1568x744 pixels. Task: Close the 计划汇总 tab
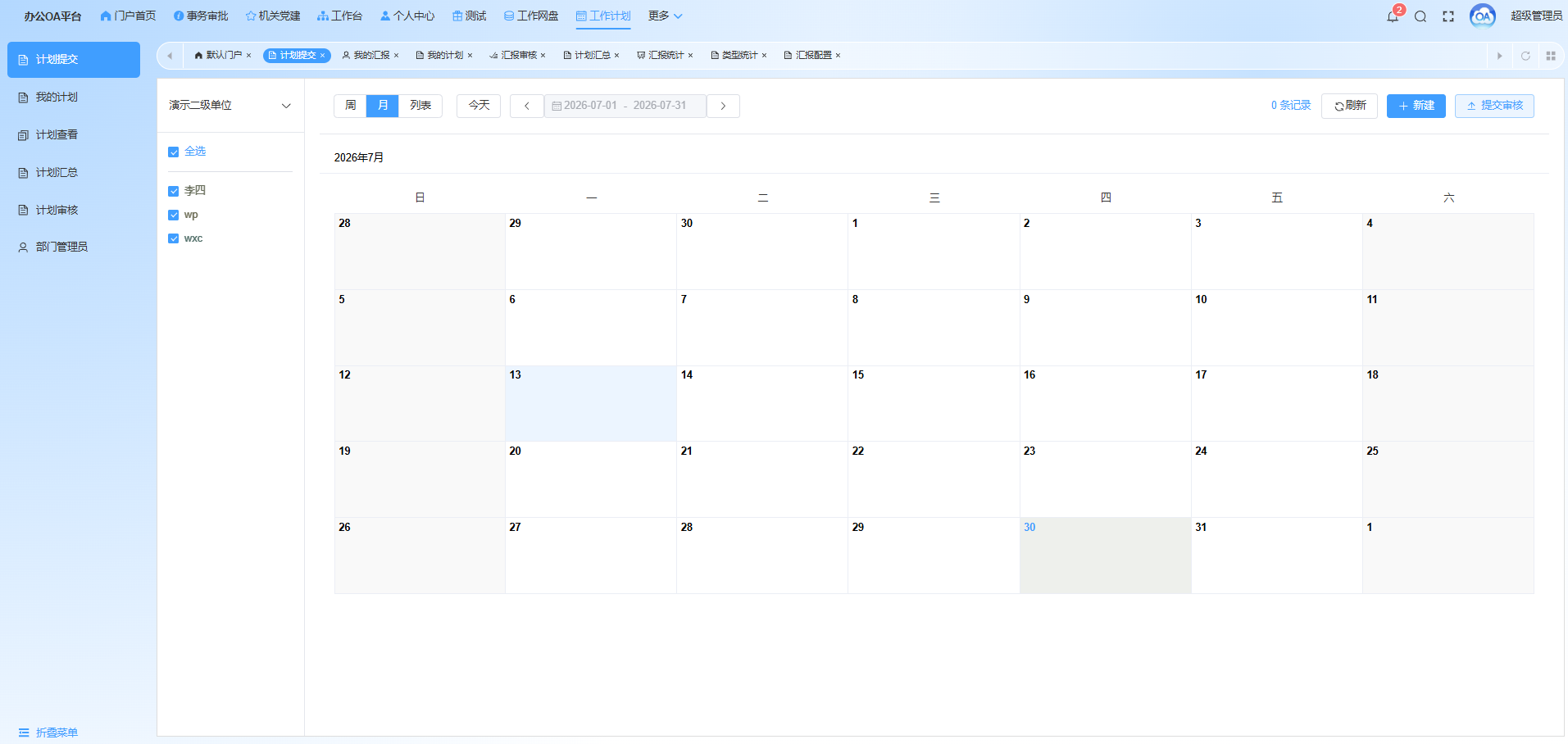click(616, 56)
